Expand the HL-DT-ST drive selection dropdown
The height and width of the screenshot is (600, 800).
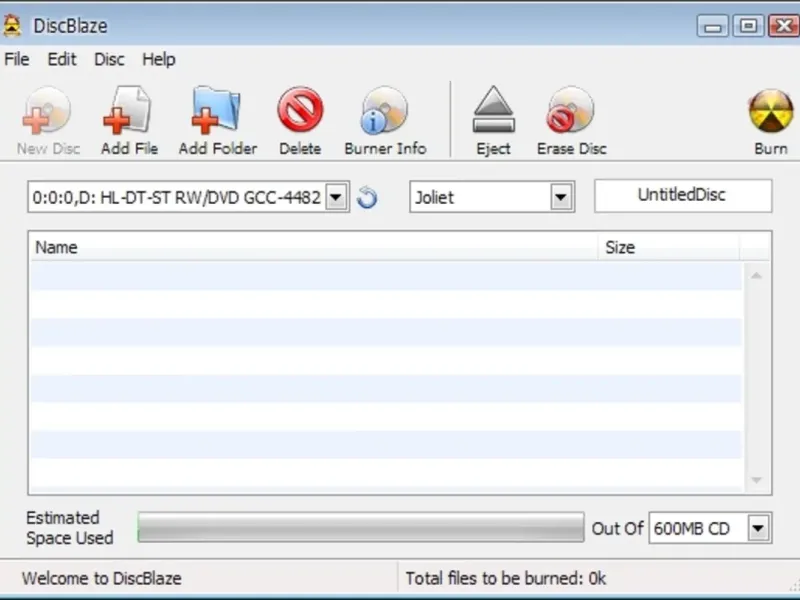pyautogui.click(x=336, y=196)
